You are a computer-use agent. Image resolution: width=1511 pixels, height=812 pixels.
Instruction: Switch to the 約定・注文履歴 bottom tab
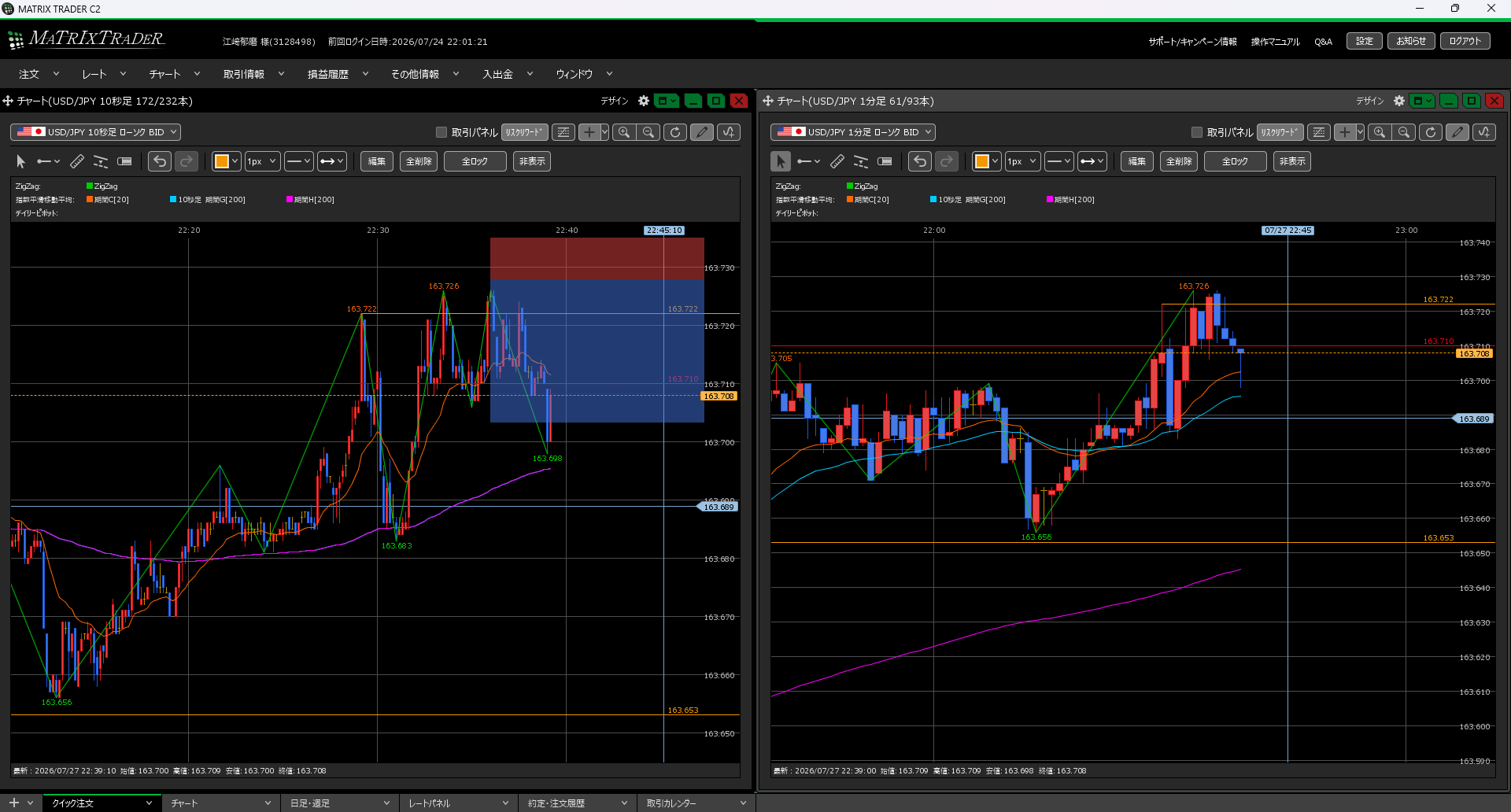577,803
